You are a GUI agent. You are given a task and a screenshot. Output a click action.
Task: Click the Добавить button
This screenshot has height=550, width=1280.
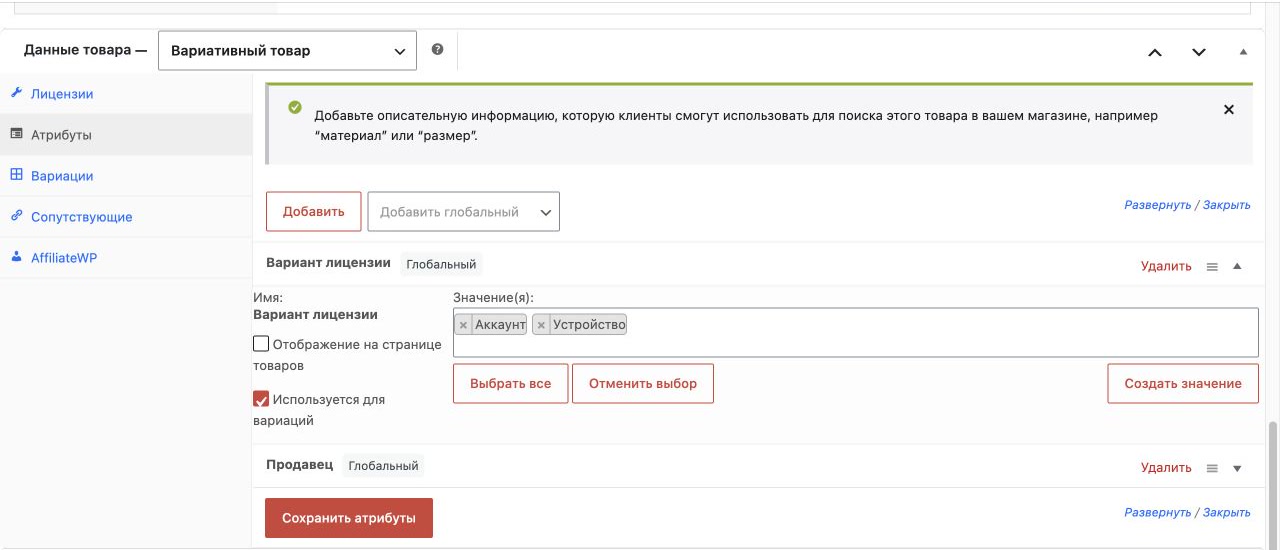point(313,211)
